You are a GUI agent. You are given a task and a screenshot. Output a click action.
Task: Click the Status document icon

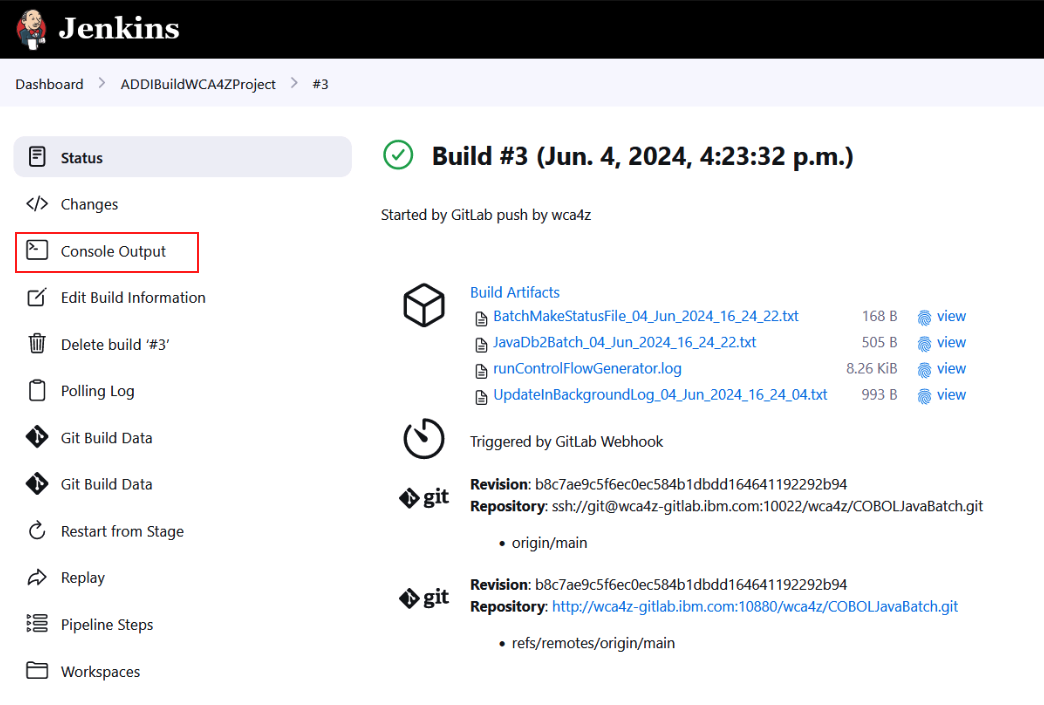coord(37,157)
